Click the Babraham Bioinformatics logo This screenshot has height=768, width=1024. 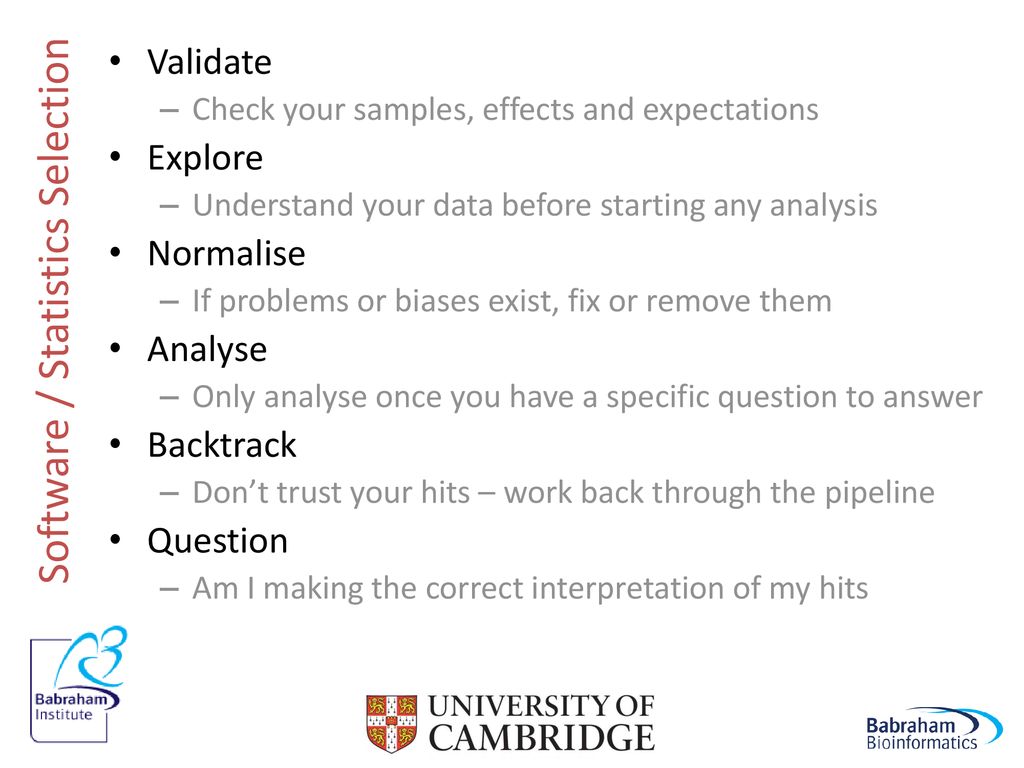click(x=934, y=729)
